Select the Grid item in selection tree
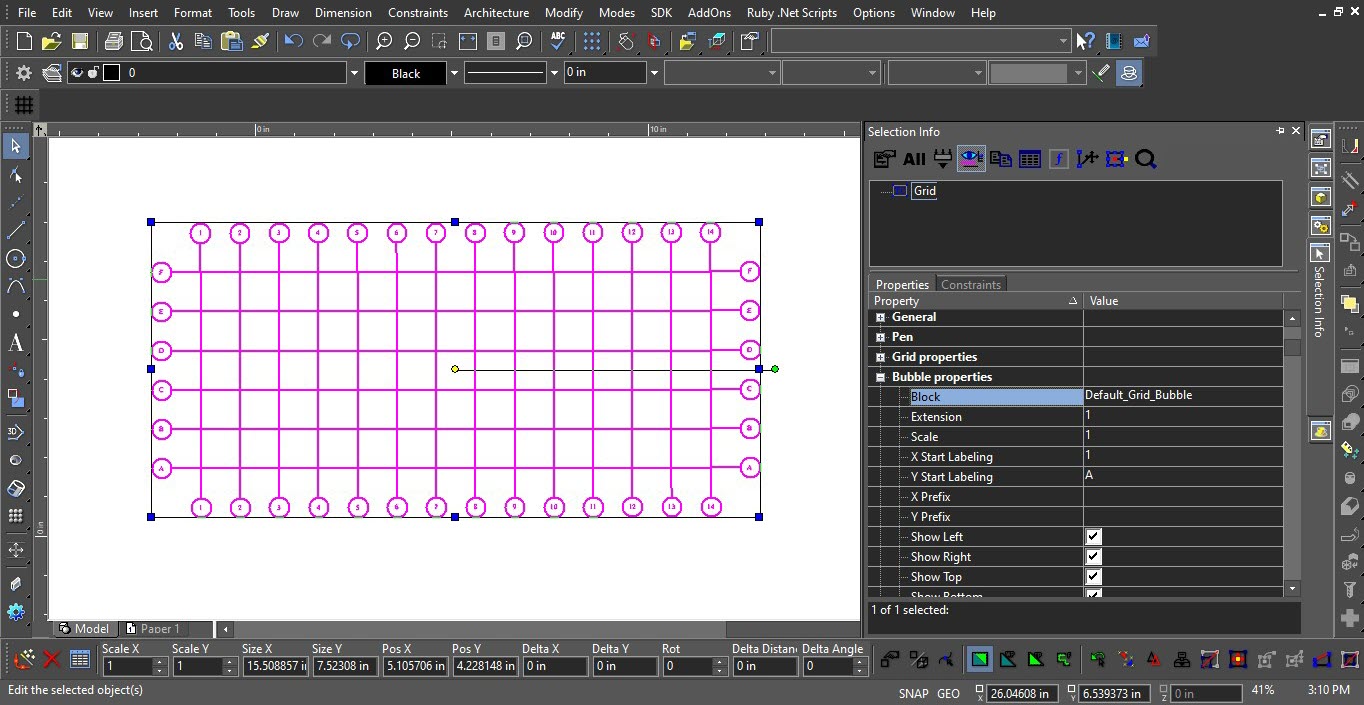Viewport: 1364px width, 705px height. pos(924,191)
